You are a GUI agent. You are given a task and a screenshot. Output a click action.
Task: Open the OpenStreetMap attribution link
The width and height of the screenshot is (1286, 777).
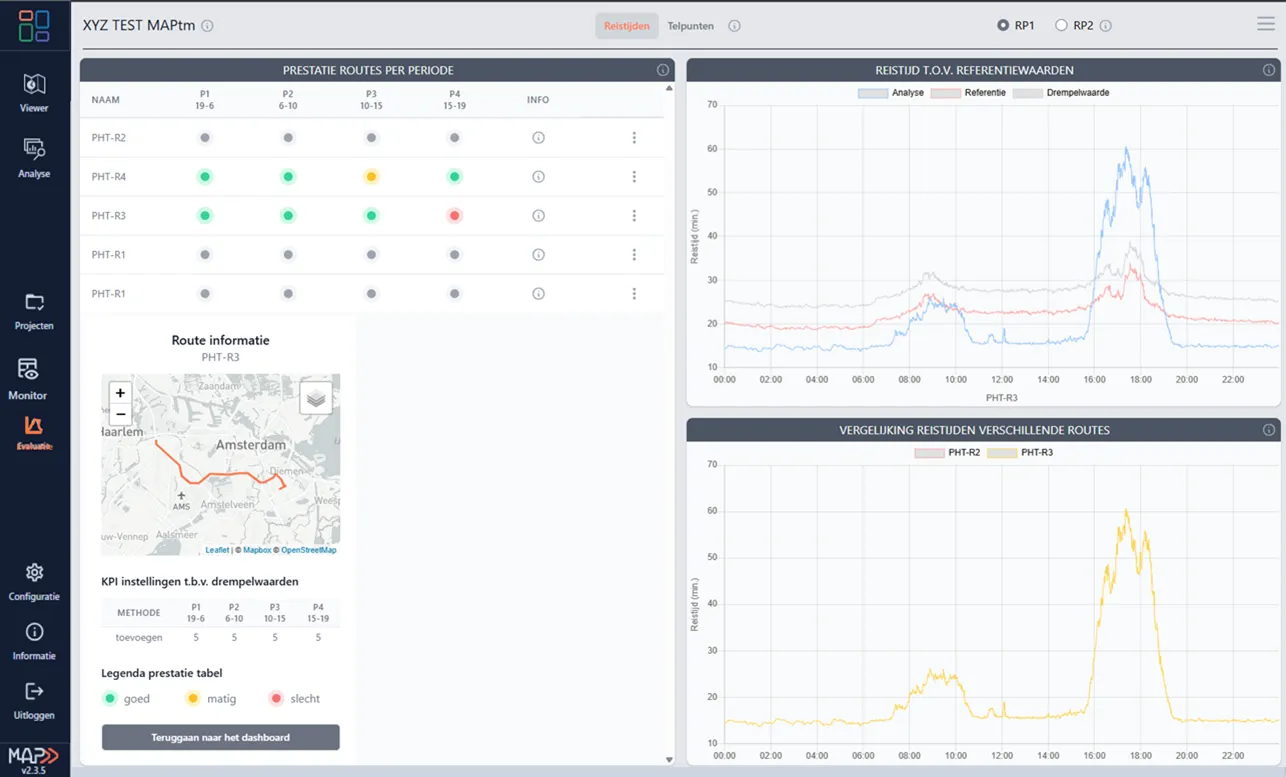308,549
